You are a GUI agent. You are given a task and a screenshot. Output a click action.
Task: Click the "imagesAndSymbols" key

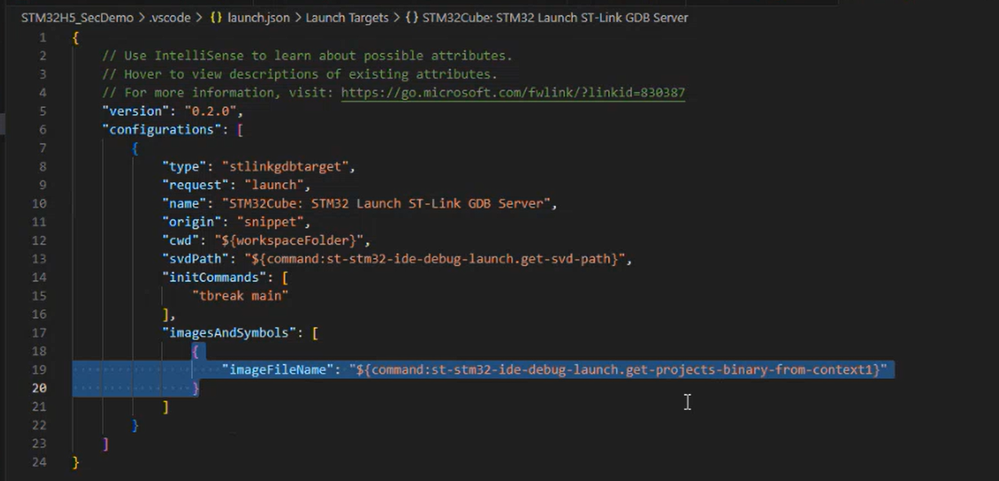click(230, 333)
